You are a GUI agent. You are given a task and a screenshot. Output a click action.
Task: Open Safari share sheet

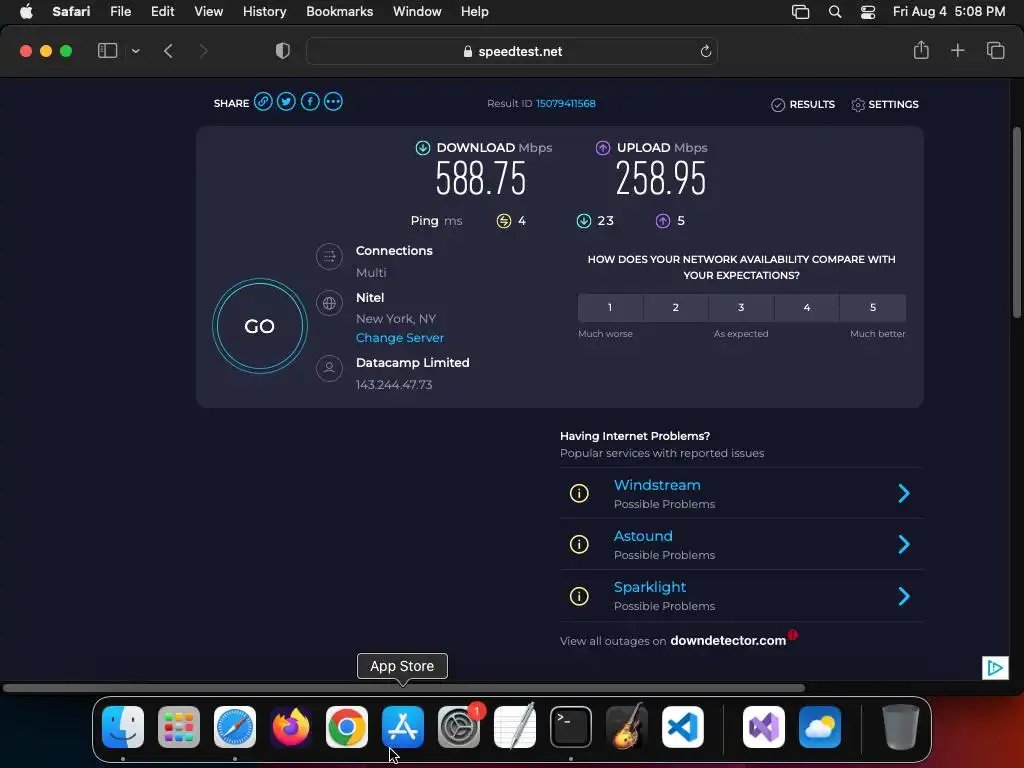921,50
